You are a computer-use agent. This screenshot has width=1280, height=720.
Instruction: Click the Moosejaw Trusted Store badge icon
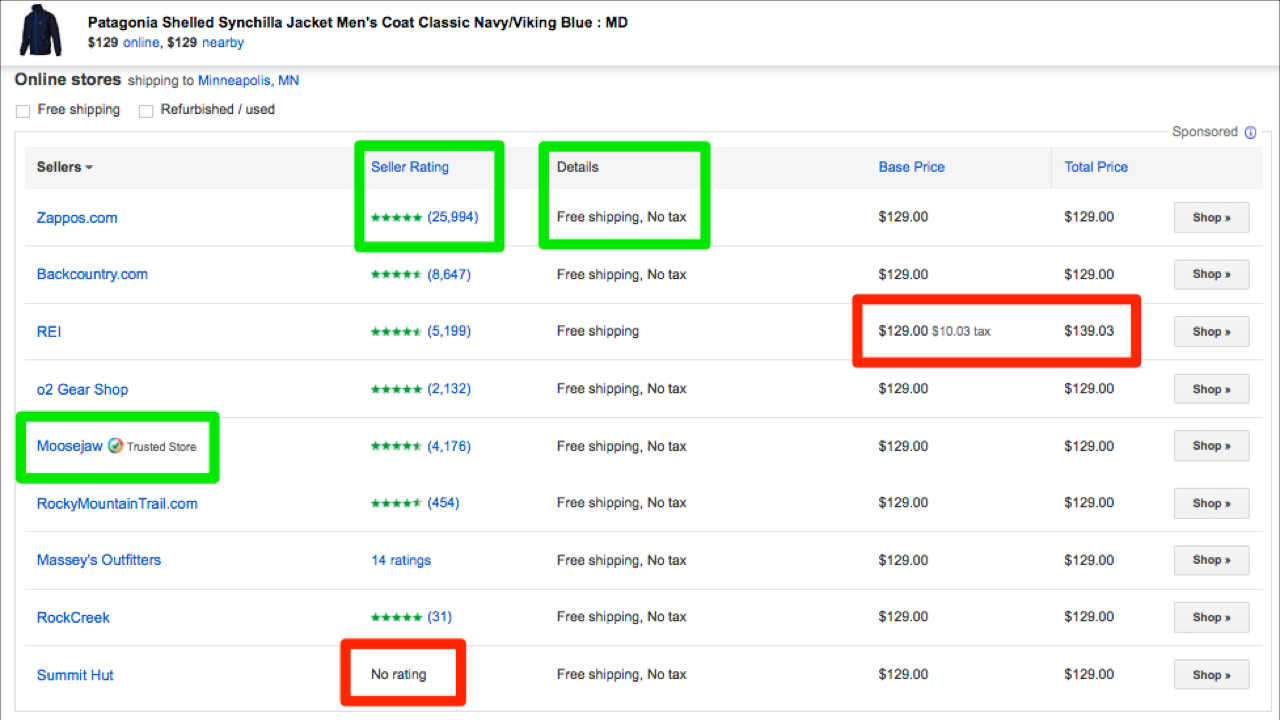point(115,446)
